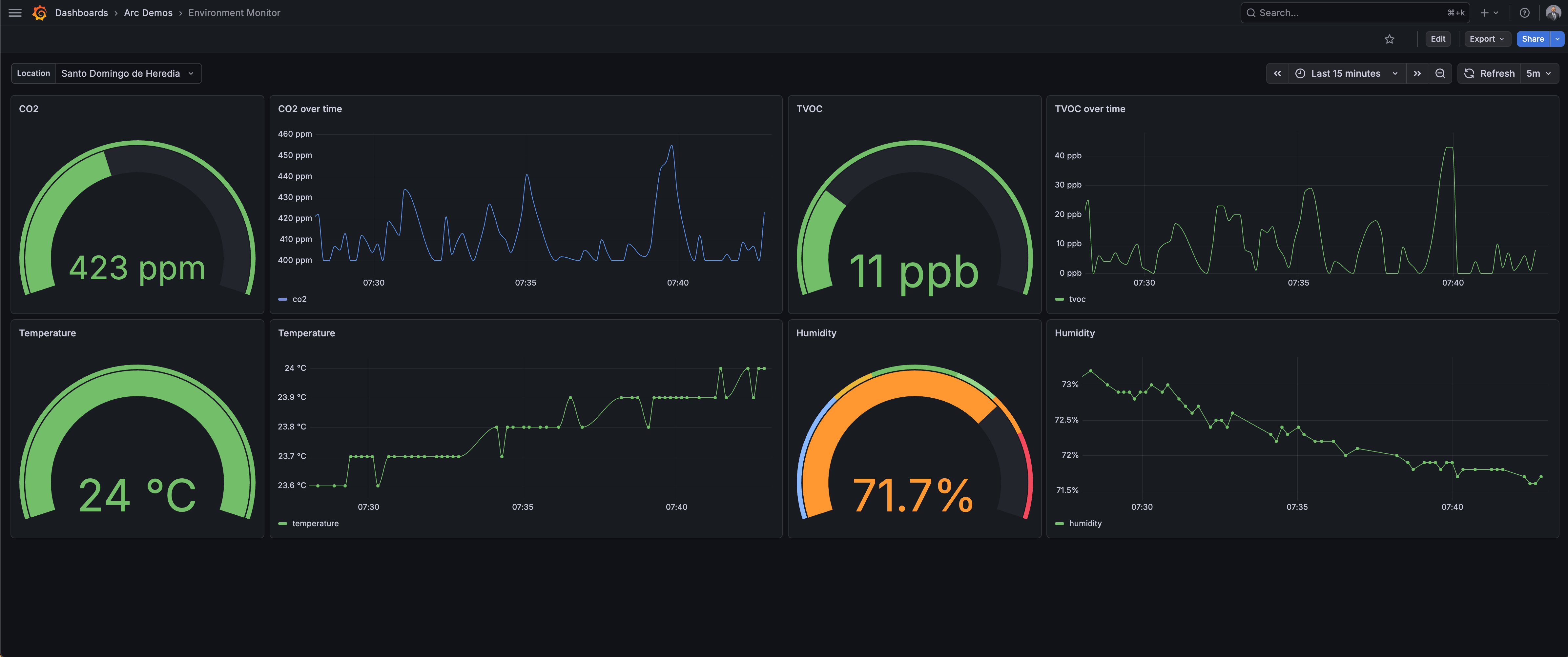Toggle tvoc series in legend

pyautogui.click(x=1077, y=299)
